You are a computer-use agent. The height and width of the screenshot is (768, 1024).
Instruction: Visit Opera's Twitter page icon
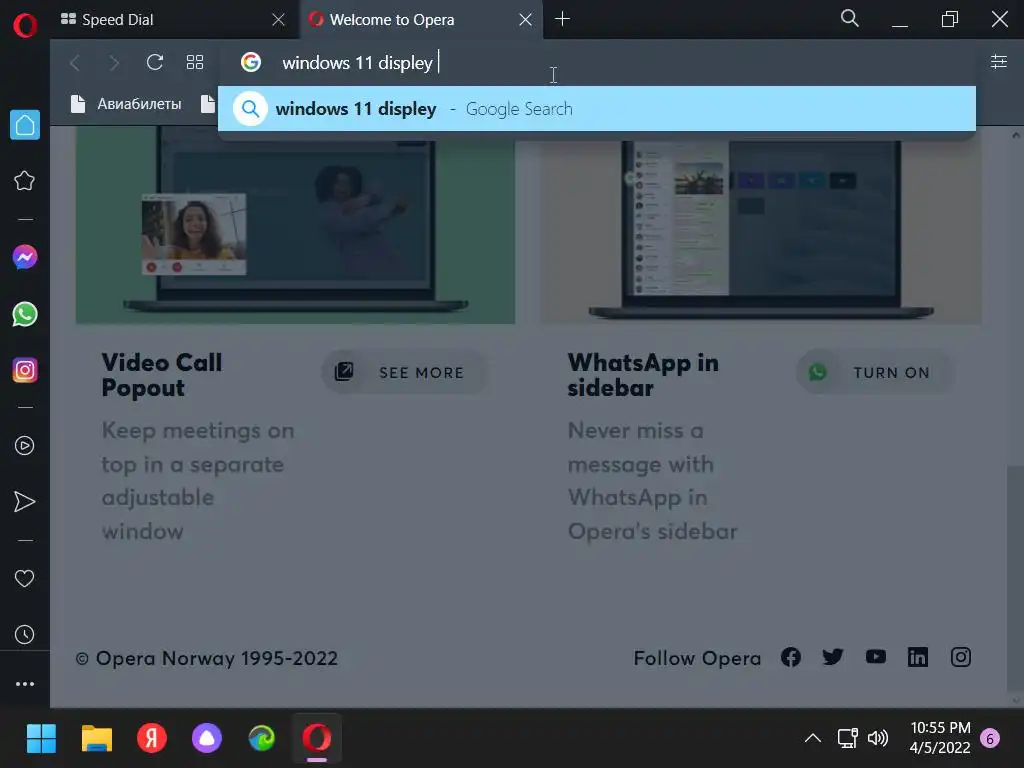tap(833, 657)
